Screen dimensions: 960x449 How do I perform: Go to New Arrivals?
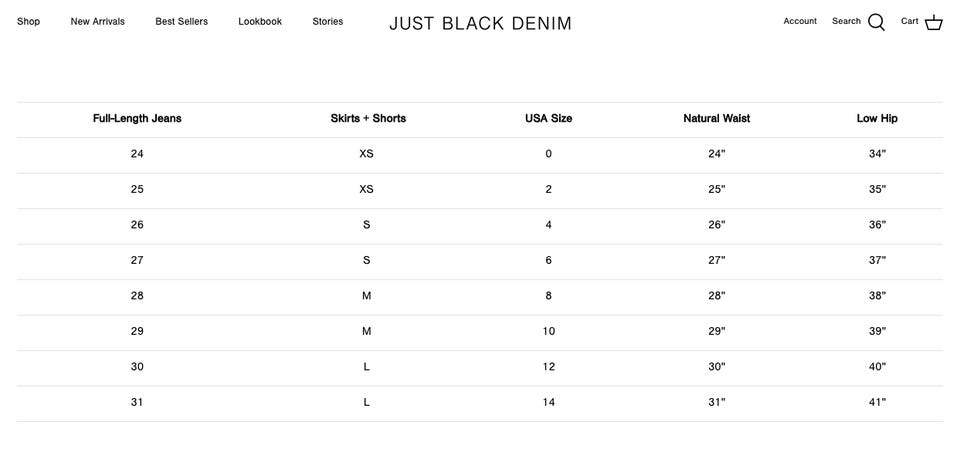coord(97,21)
